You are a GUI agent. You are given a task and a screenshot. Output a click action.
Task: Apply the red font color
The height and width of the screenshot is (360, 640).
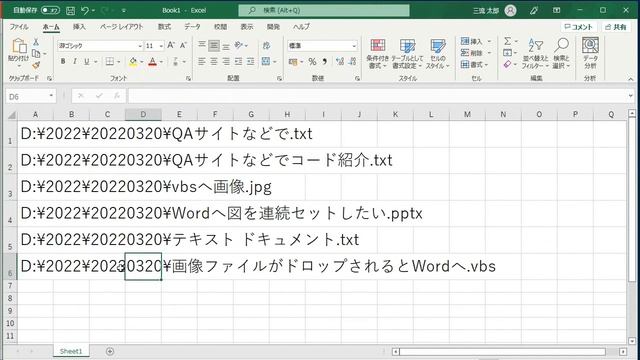(x=153, y=62)
